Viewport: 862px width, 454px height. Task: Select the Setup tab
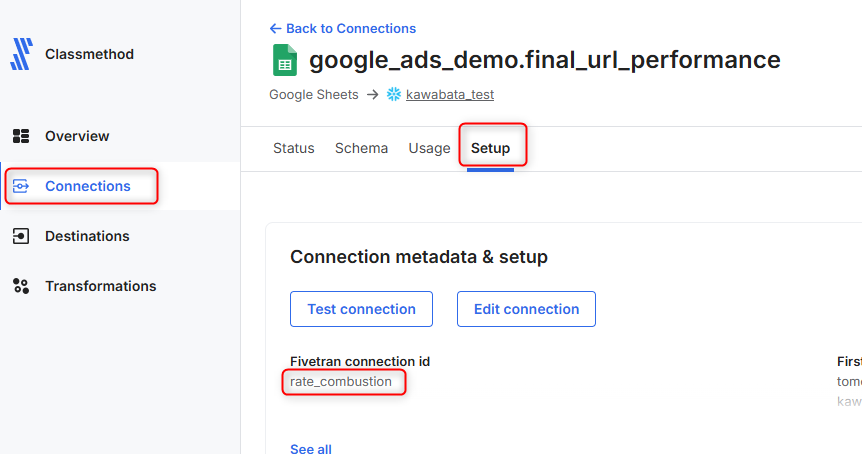(x=491, y=148)
